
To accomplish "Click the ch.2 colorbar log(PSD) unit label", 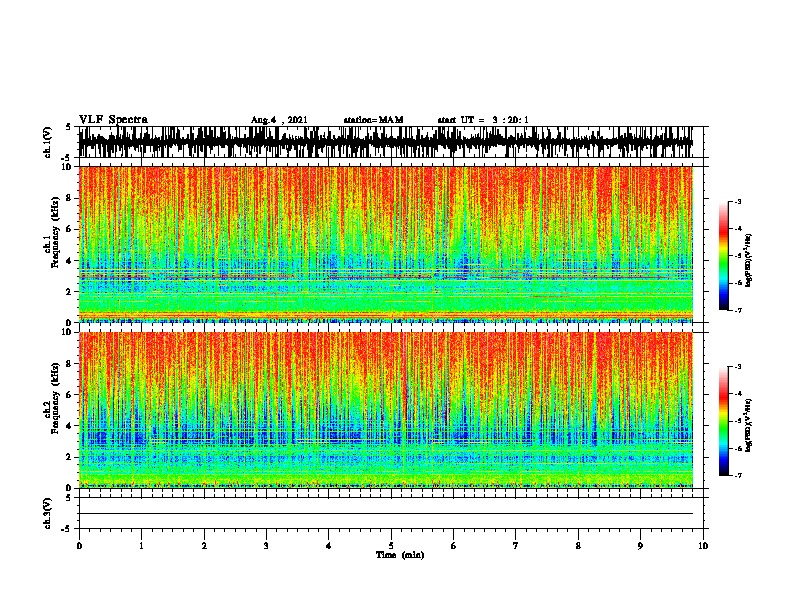I will (748, 426).
